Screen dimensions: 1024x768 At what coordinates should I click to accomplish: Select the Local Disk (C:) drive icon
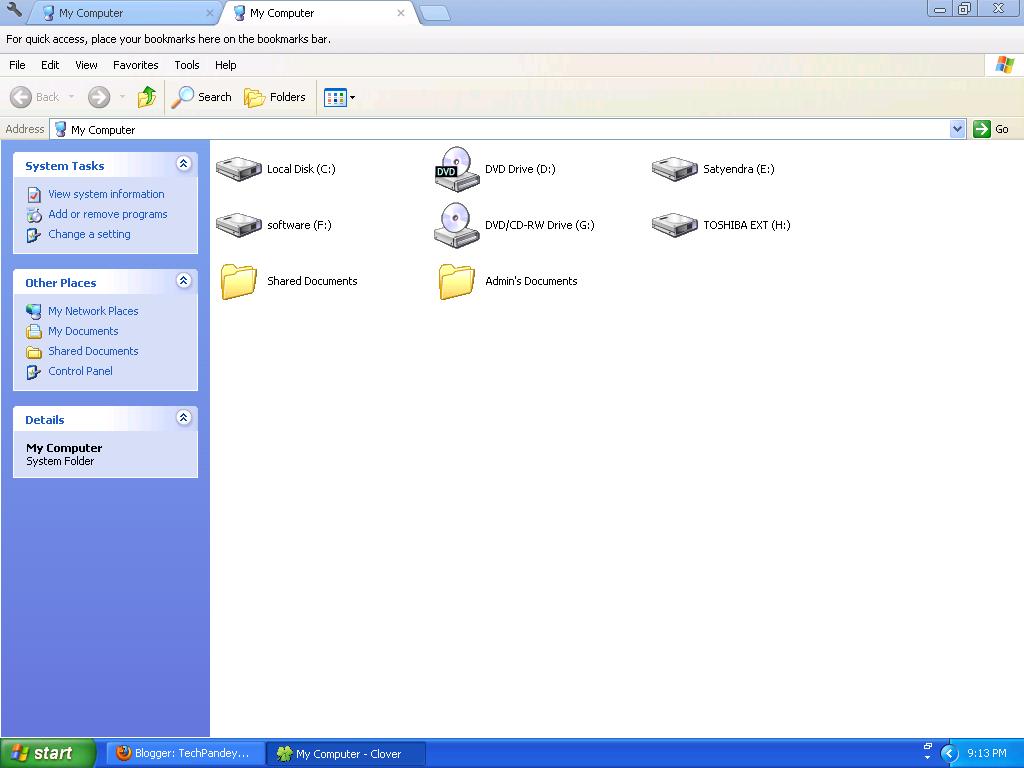click(239, 168)
